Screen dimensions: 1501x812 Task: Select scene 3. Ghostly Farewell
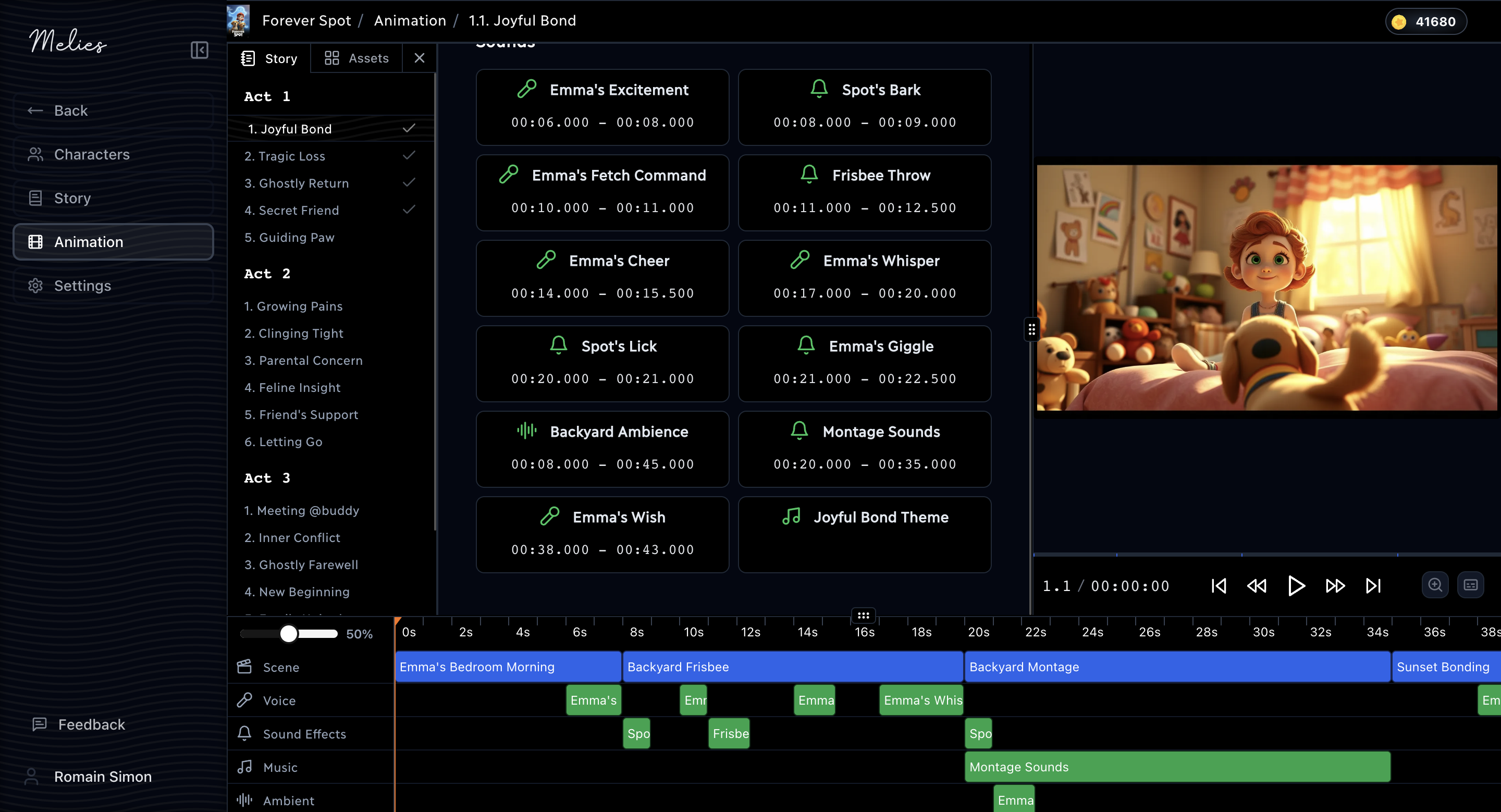(331, 564)
